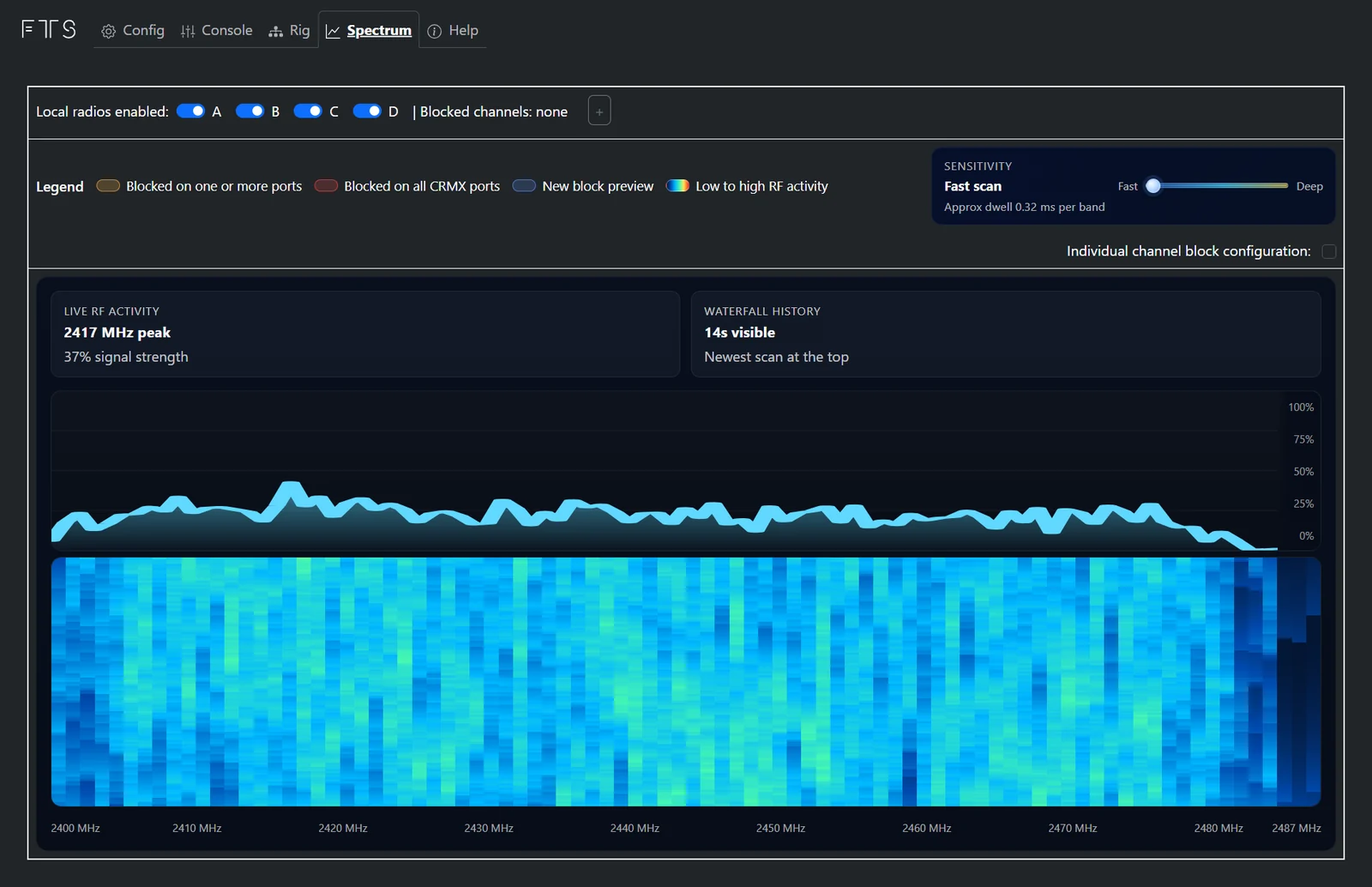Select the Spectrum tab
The height and width of the screenshot is (887, 1372).
pos(369,30)
